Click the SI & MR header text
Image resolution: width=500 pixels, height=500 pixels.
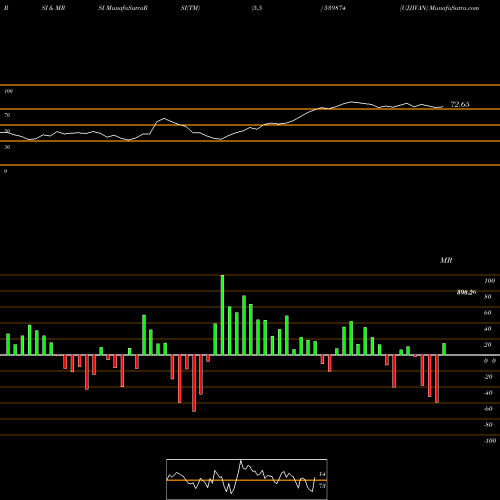[53, 8]
